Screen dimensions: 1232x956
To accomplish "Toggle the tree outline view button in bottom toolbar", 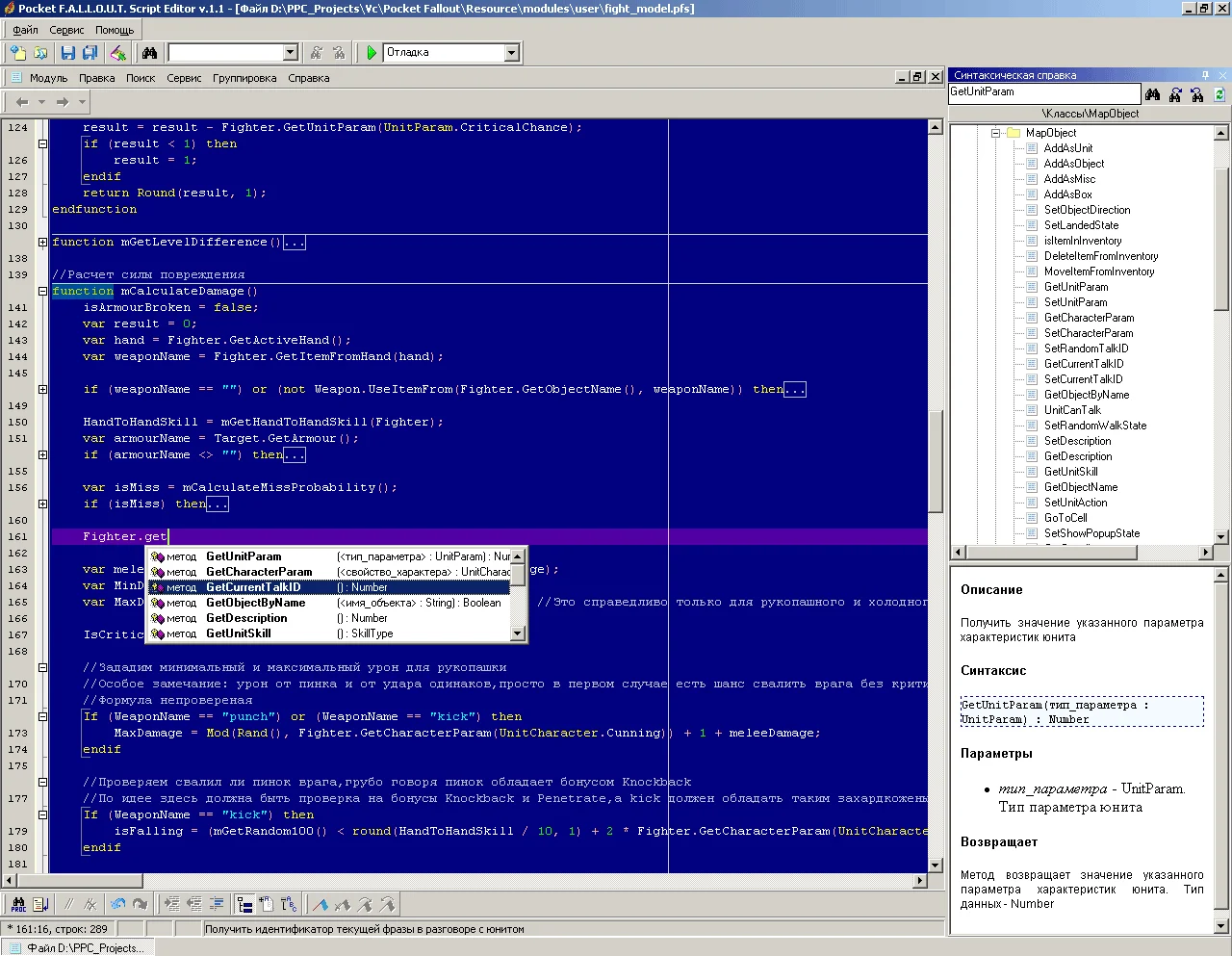I will point(244,904).
